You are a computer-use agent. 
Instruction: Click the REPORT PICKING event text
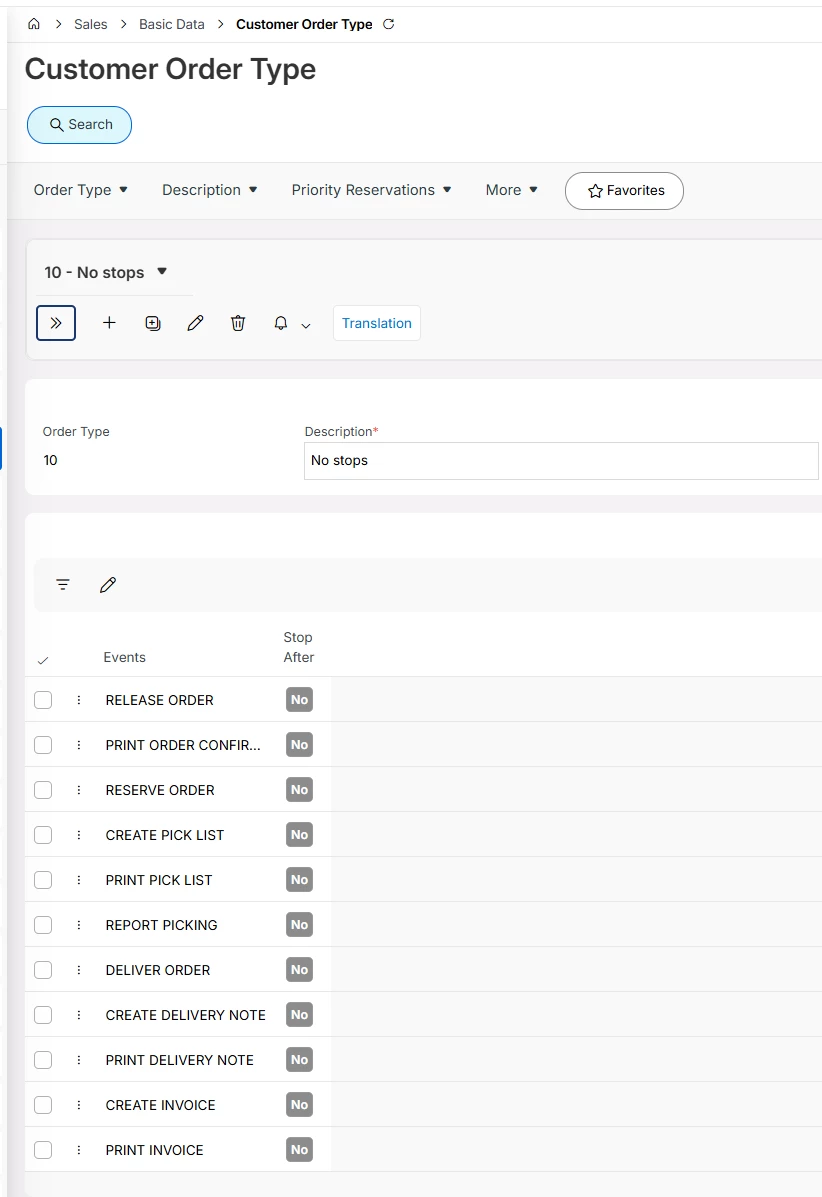[161, 925]
